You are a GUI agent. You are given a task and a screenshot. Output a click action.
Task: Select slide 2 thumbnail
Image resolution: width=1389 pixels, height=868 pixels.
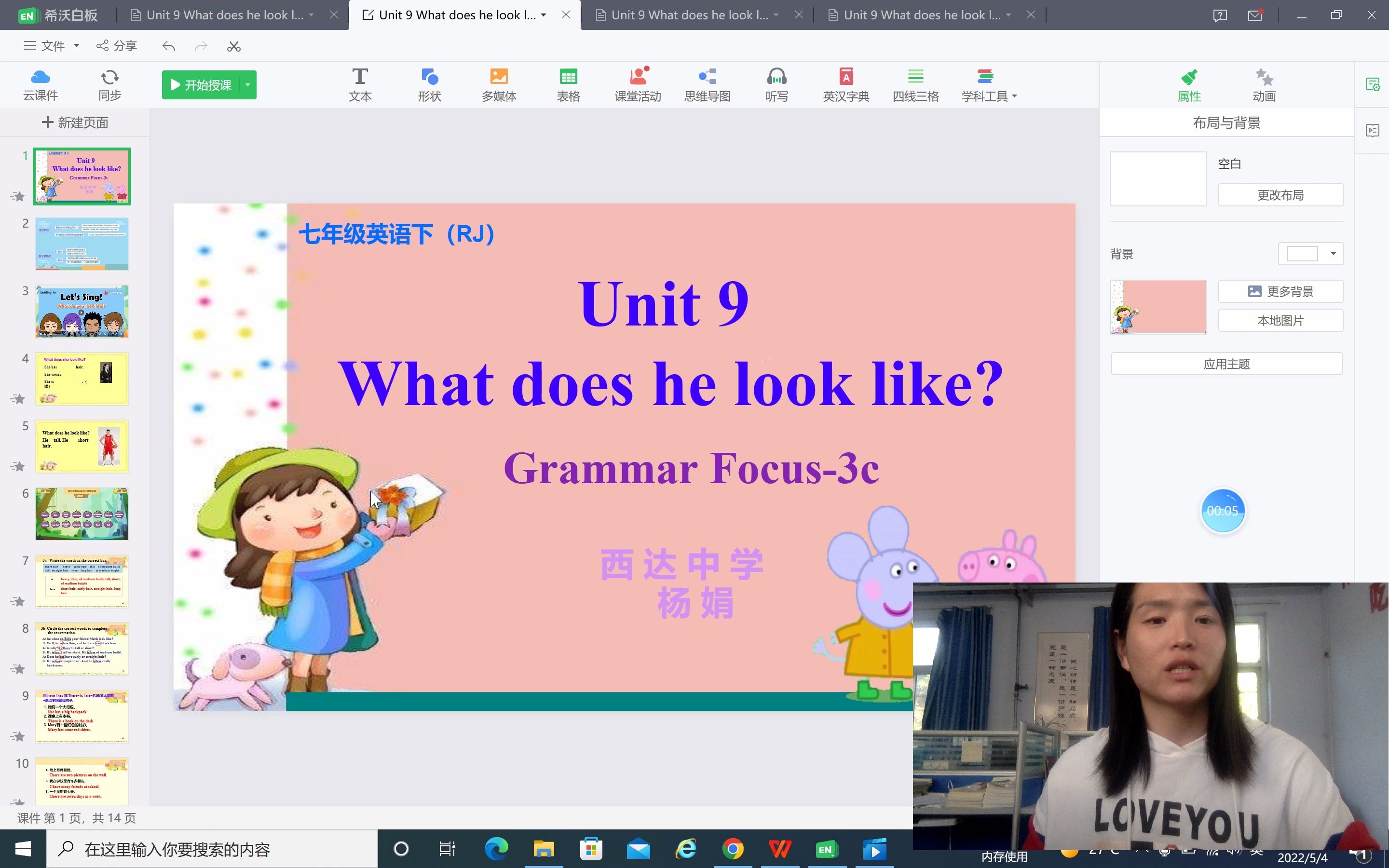[x=82, y=244]
